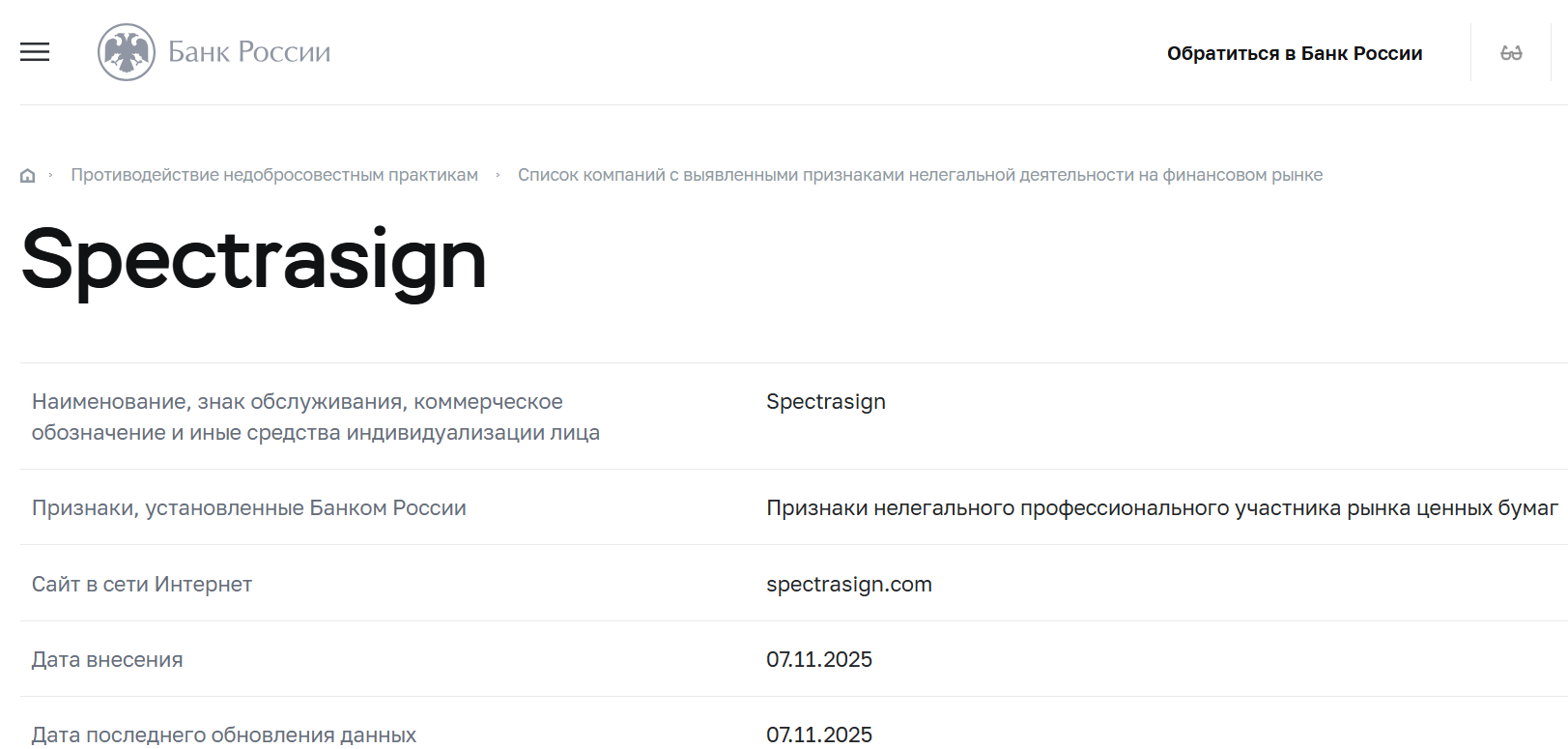This screenshot has width=1568, height=749.
Task: Click the Bank of Russia eagle emblem logo
Action: point(126,51)
